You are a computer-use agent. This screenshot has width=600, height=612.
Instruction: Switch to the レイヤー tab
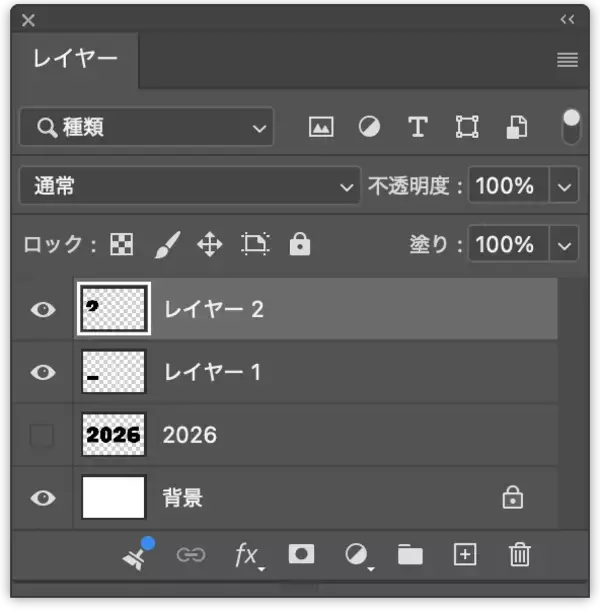click(x=75, y=59)
